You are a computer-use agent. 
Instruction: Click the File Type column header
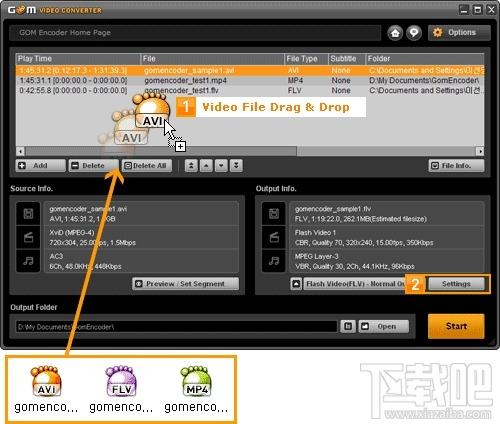tap(306, 59)
